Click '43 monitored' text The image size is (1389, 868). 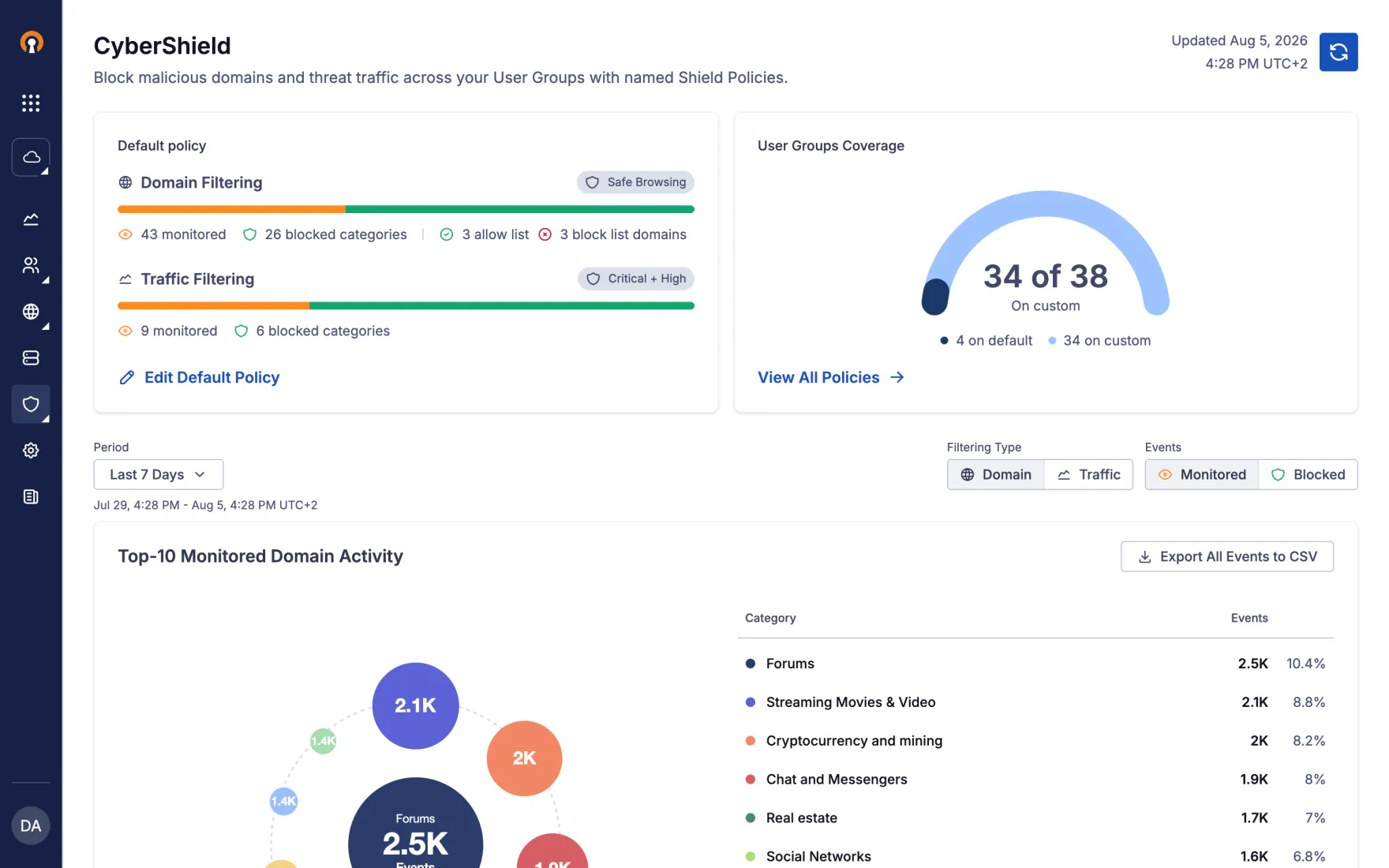pyautogui.click(x=183, y=234)
